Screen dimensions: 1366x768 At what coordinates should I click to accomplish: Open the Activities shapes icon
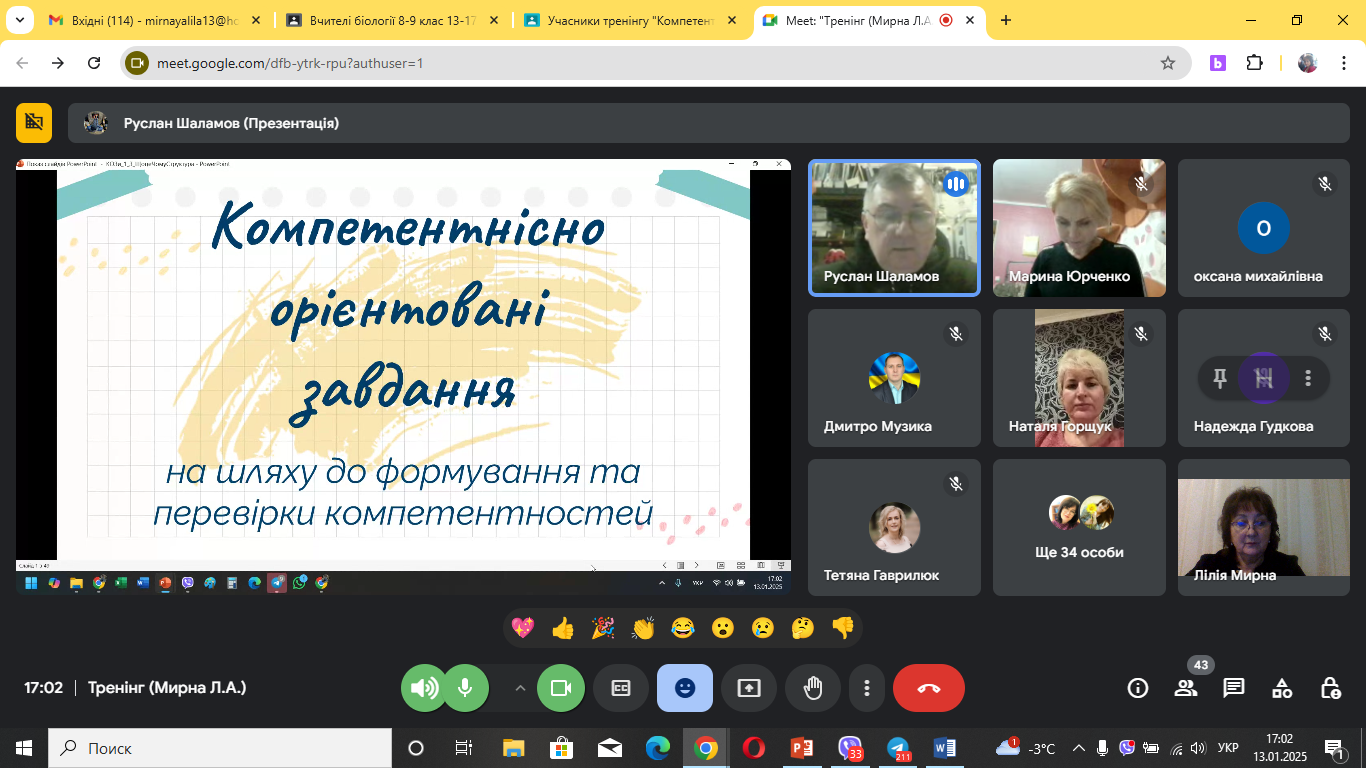1282,688
